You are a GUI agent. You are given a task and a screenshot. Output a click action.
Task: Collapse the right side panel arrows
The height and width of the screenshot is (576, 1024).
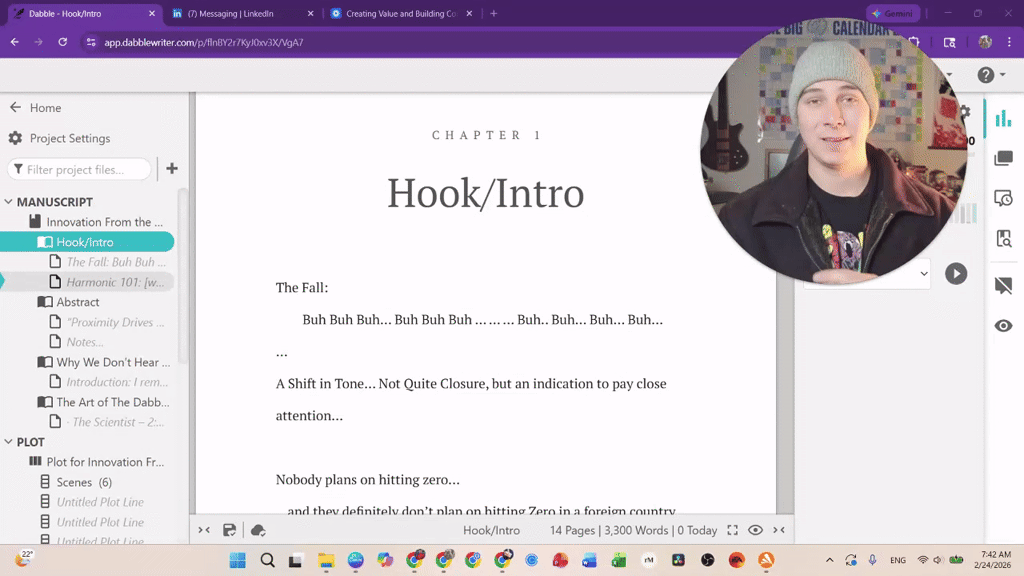coord(778,530)
